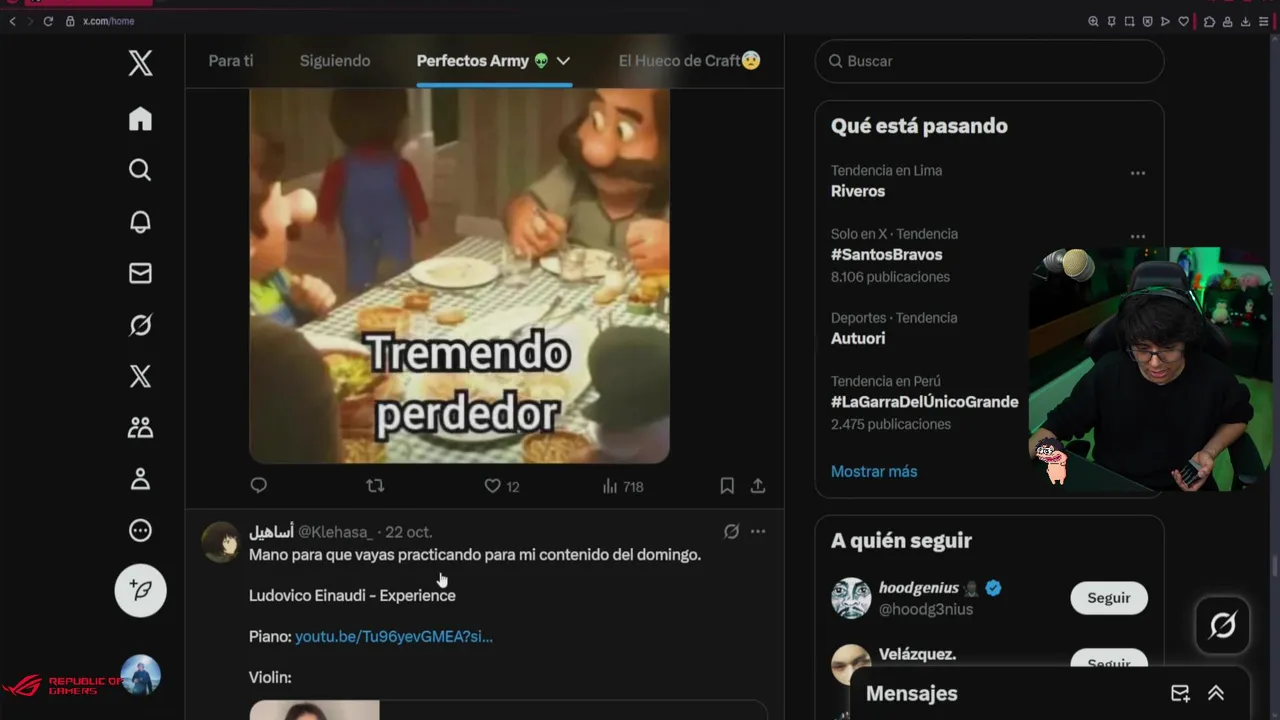The width and height of the screenshot is (1280, 720).
Task: Open ad blocker shield in browser toolbar
Action: 1147,21
